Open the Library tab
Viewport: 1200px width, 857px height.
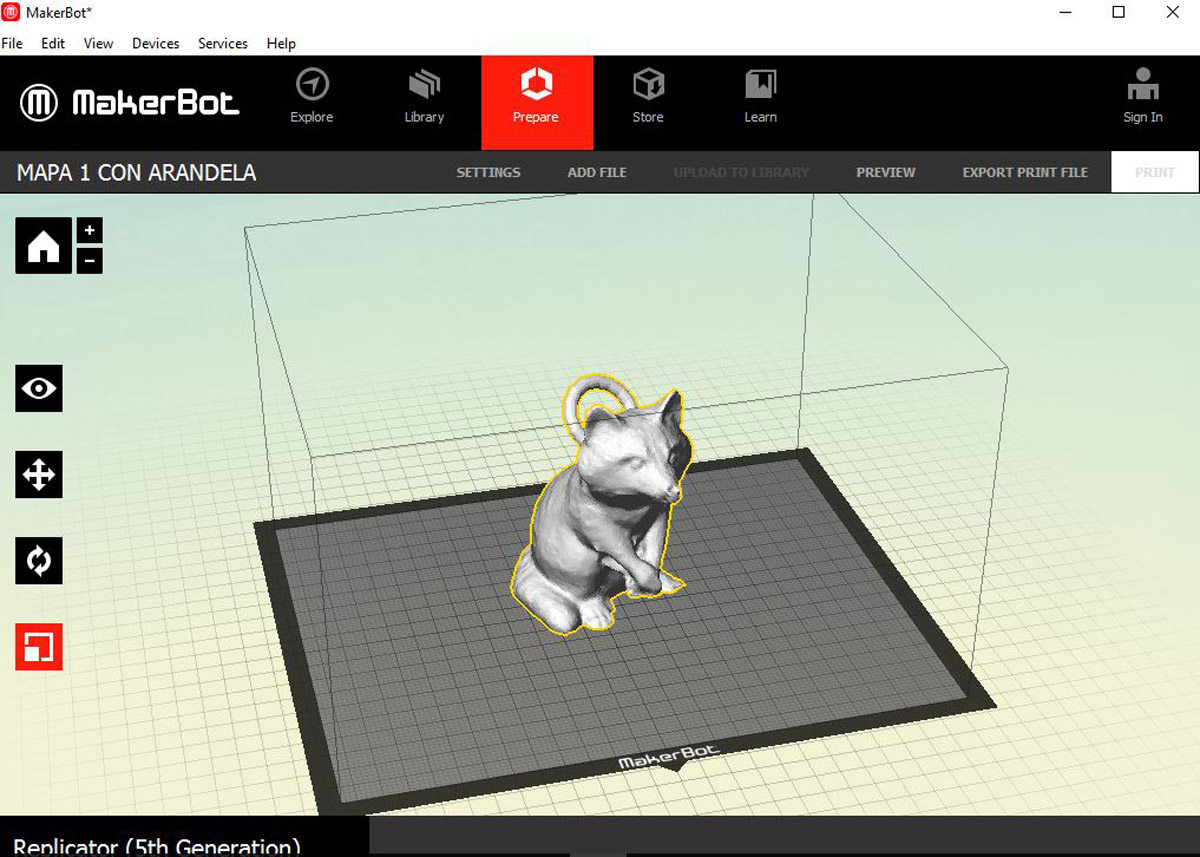click(x=424, y=97)
